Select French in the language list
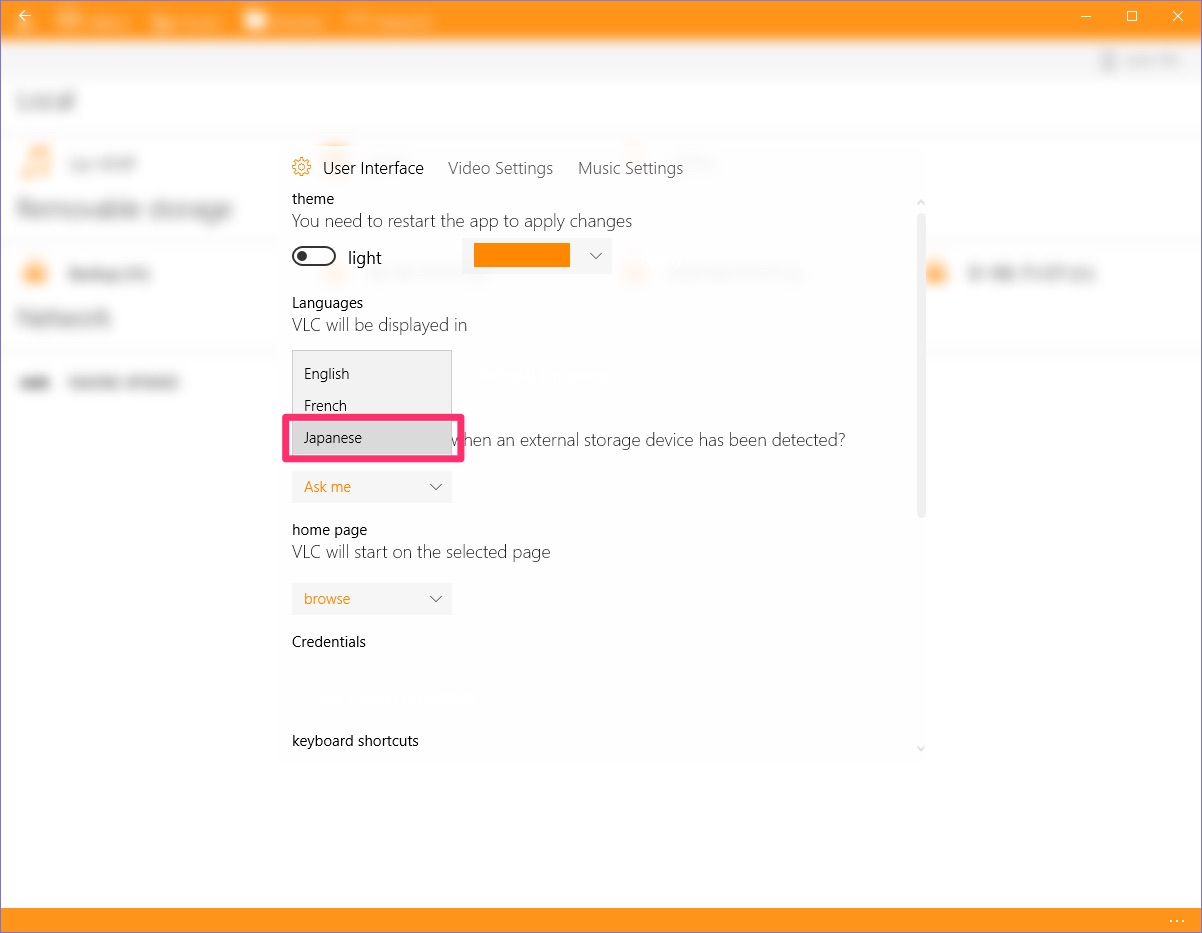The image size is (1202, 933). click(x=372, y=406)
